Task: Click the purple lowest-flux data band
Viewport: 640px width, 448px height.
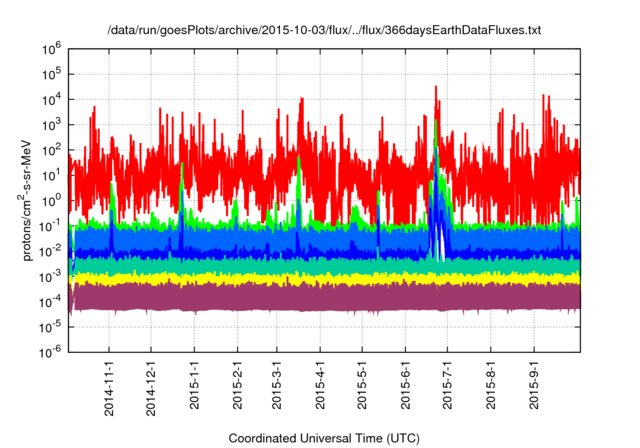Action: click(x=324, y=298)
